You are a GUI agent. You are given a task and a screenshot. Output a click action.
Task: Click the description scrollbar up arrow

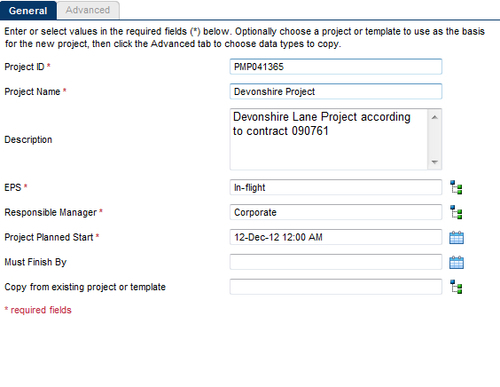pyautogui.click(x=435, y=117)
